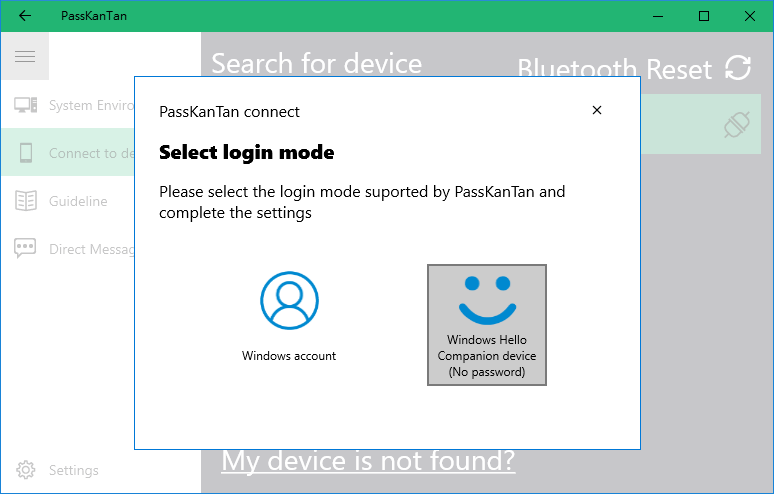Open the hamburger navigation menu
The height and width of the screenshot is (494, 774).
point(25,56)
